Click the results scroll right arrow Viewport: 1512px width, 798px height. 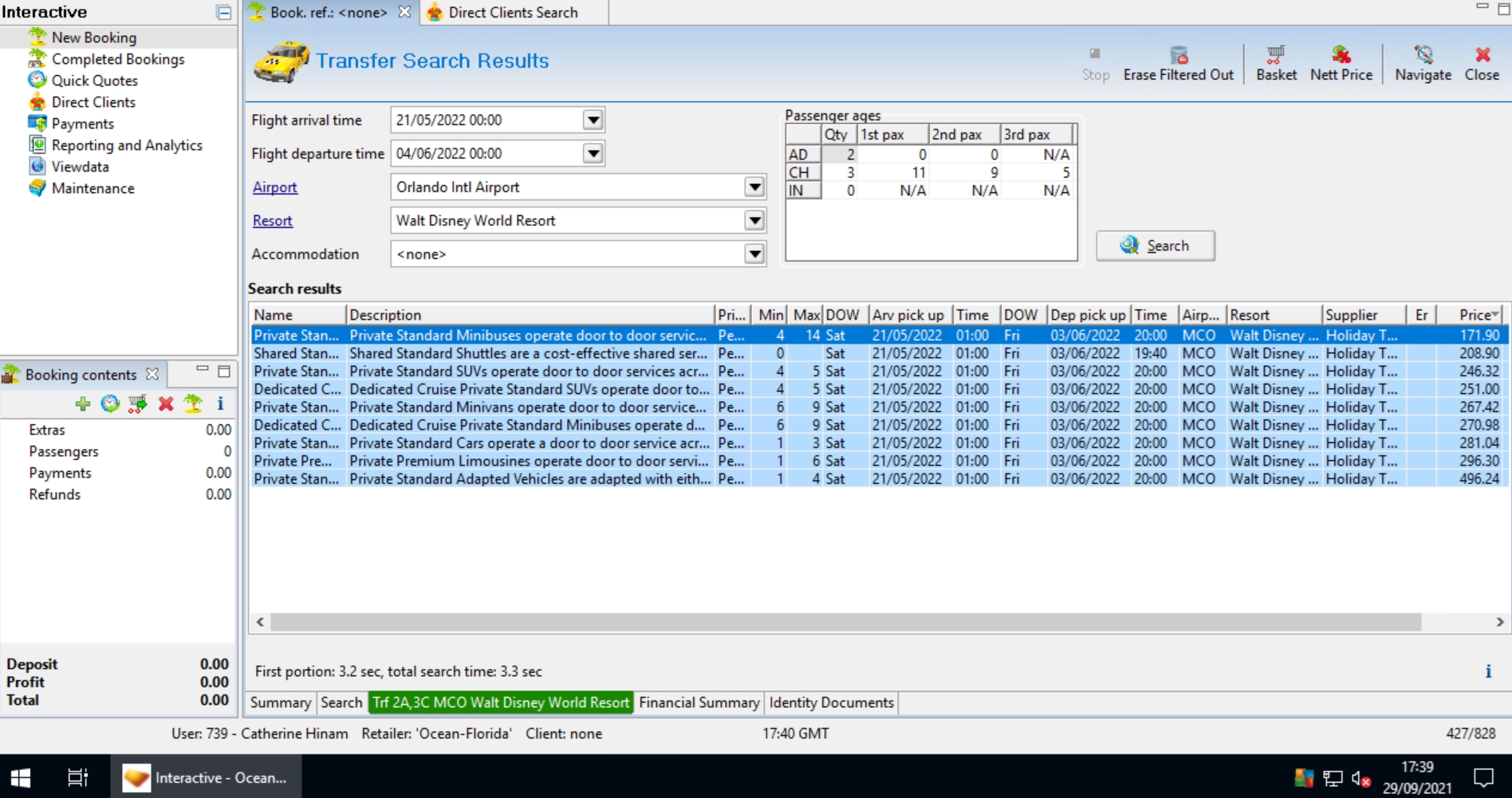point(1500,622)
